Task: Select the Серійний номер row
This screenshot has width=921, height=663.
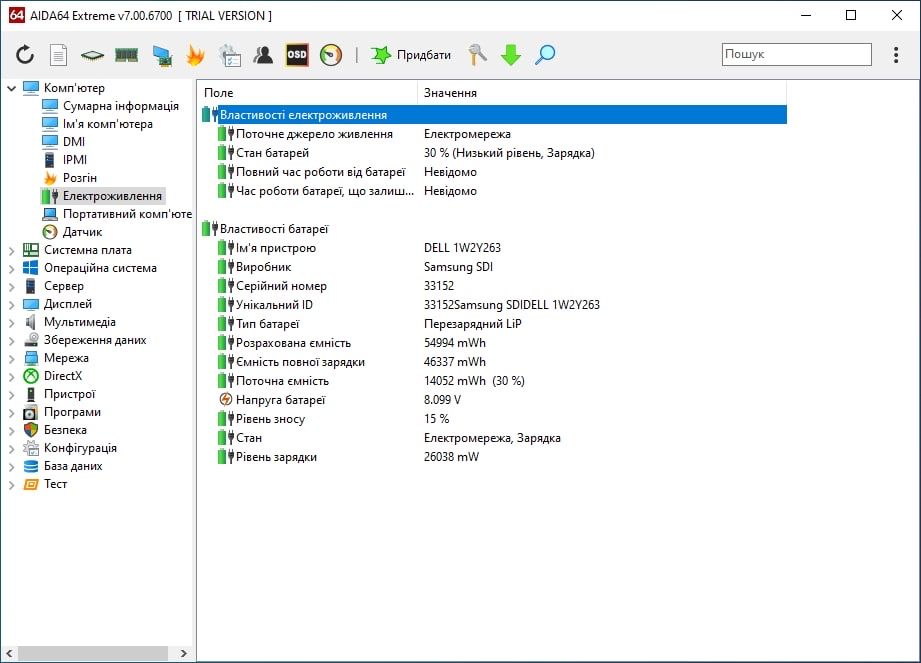Action: click(x=494, y=286)
